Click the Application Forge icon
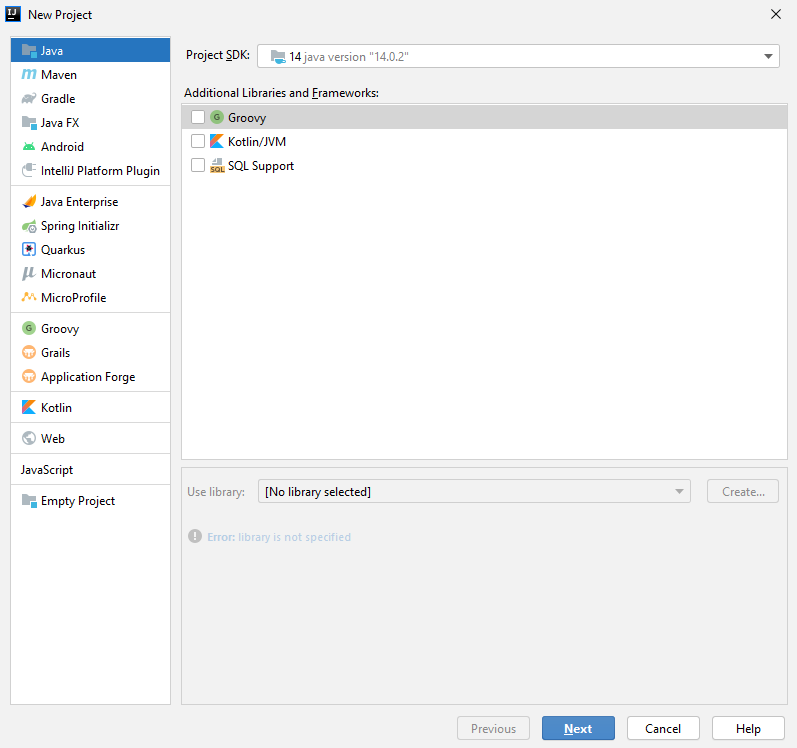The height and width of the screenshot is (748, 797). pyautogui.click(x=29, y=377)
